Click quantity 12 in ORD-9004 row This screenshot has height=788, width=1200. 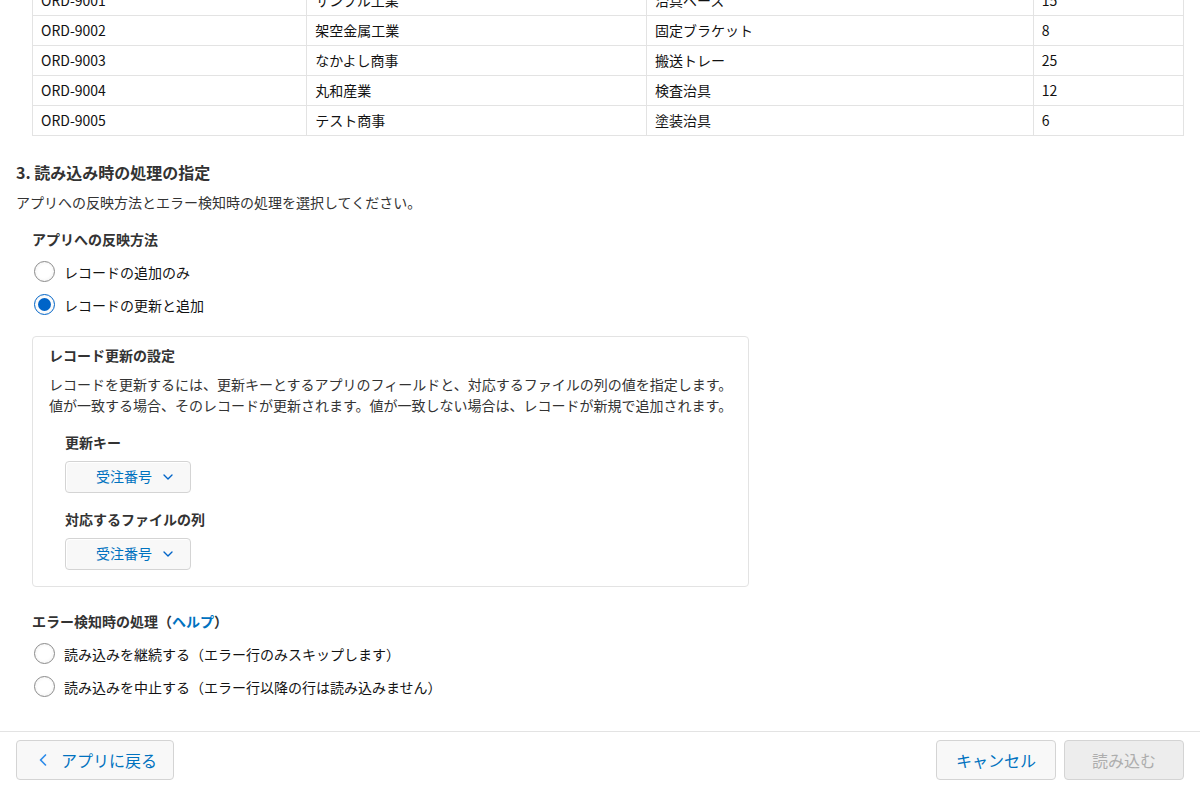tap(1109, 91)
